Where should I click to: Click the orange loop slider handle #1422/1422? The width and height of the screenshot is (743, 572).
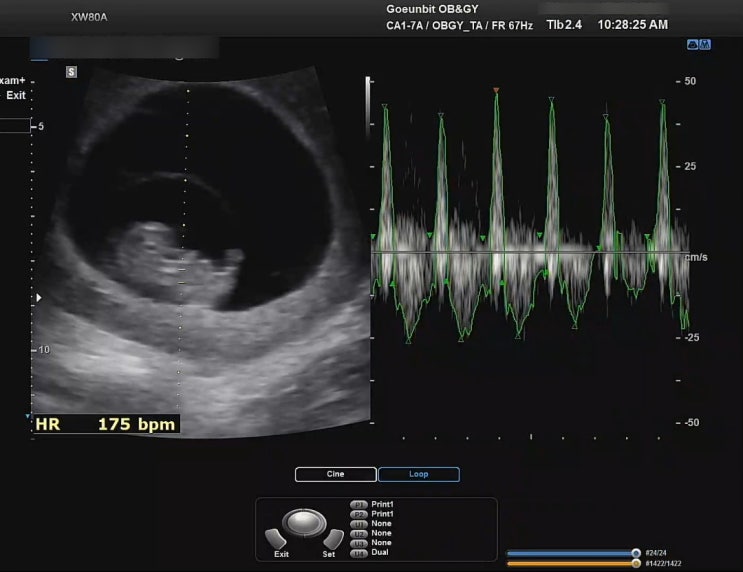tap(636, 563)
